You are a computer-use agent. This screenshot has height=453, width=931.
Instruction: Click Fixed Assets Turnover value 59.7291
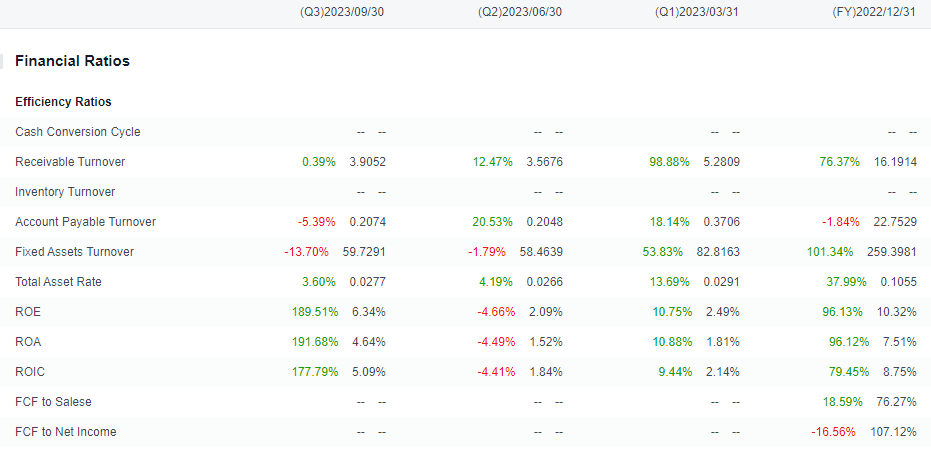364,252
